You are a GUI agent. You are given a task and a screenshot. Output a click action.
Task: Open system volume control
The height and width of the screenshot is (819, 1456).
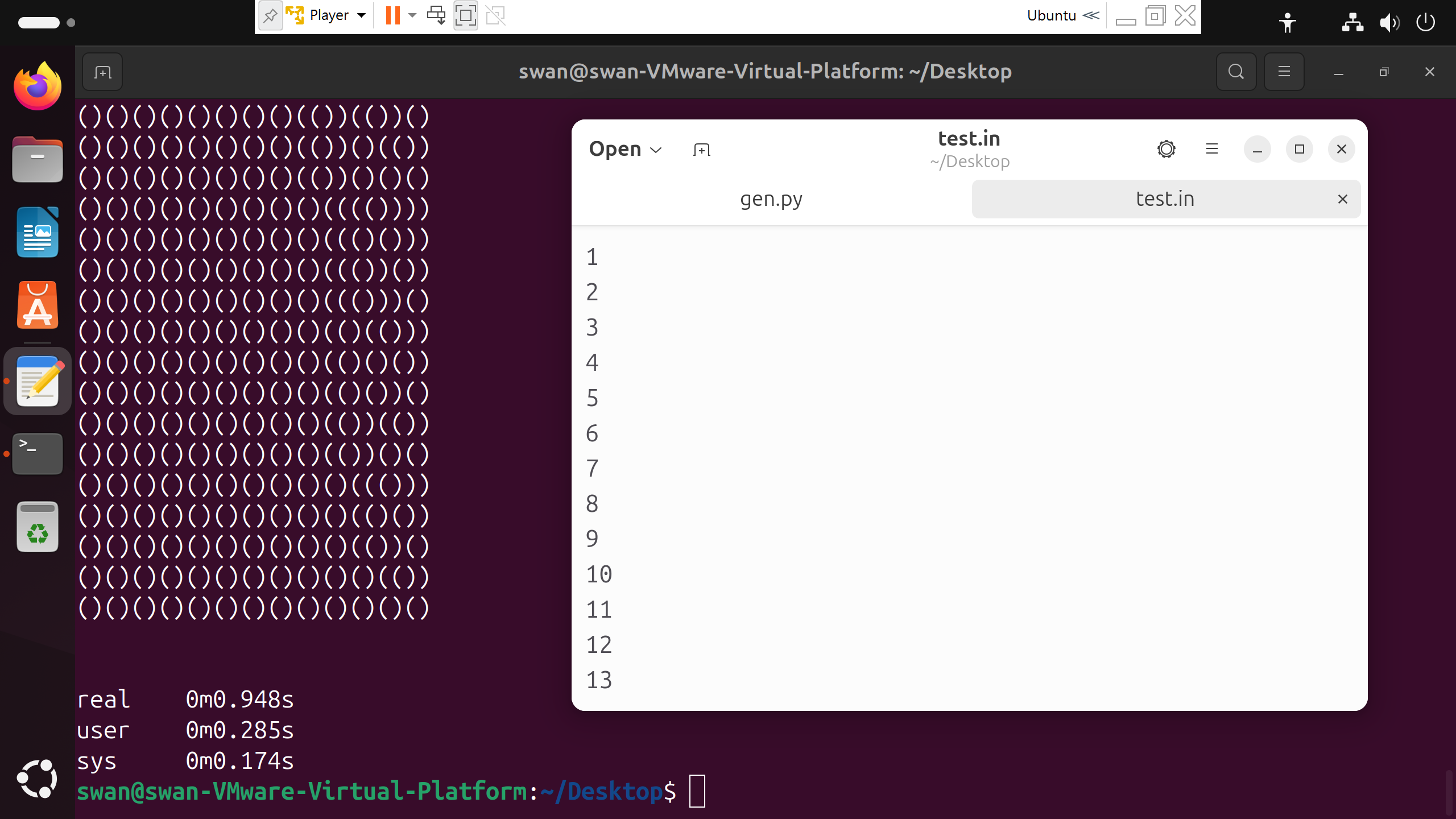1389,23
